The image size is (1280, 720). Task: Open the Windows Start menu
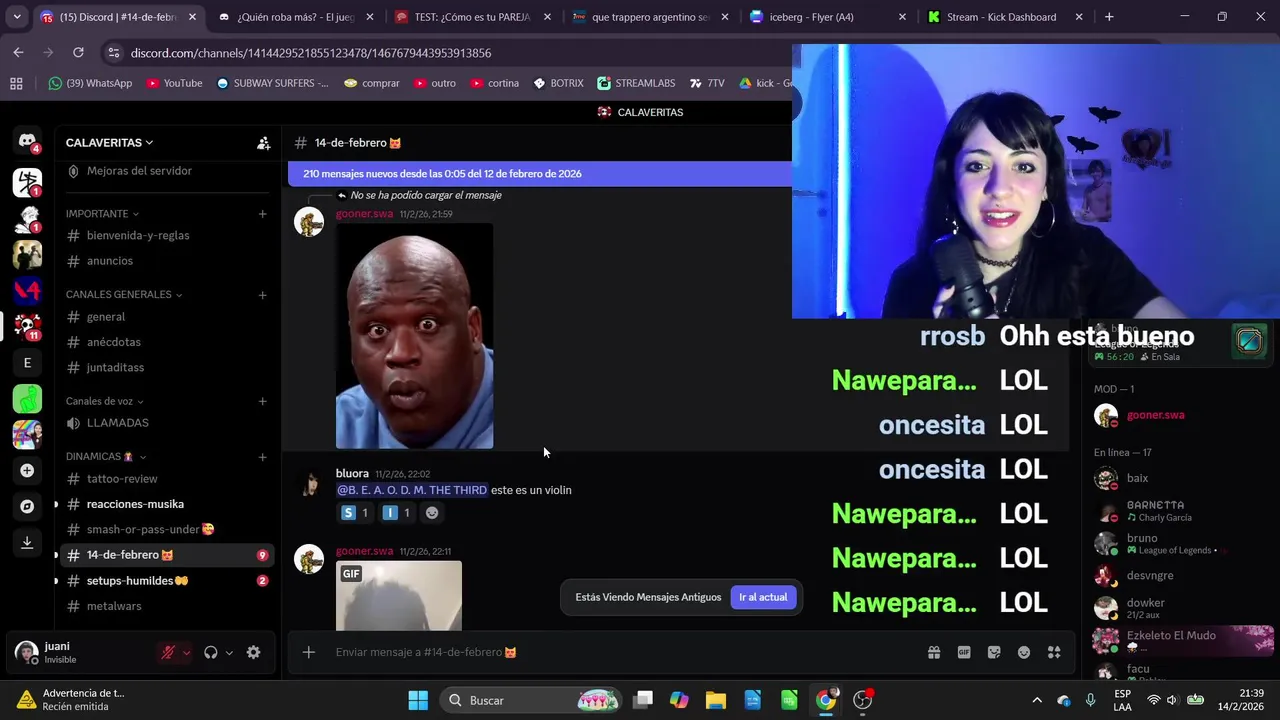click(x=418, y=700)
